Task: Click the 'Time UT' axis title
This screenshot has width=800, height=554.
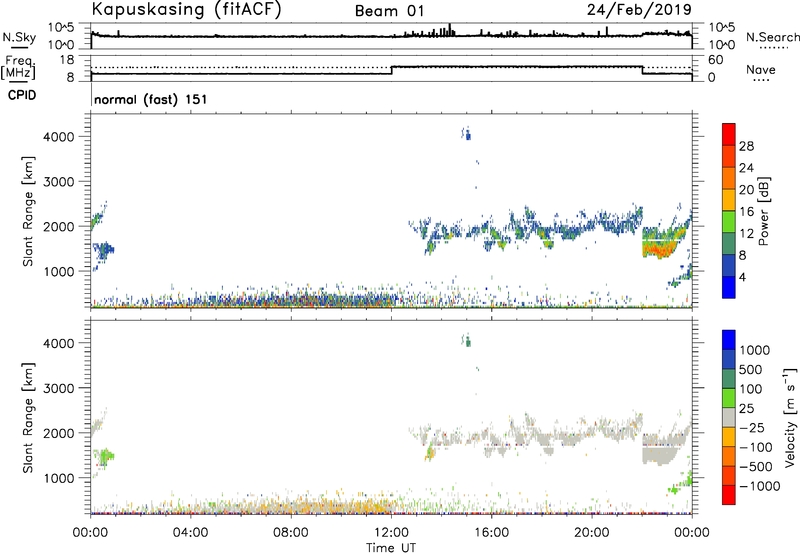Action: pyautogui.click(x=391, y=548)
